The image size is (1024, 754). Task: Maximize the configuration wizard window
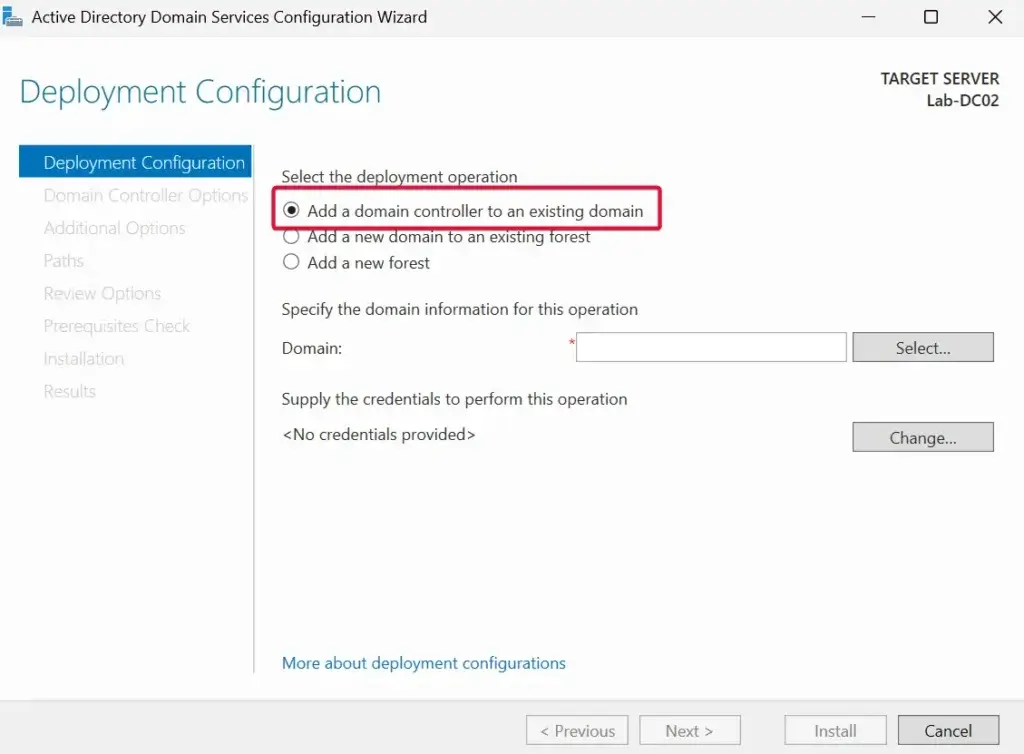pos(931,17)
